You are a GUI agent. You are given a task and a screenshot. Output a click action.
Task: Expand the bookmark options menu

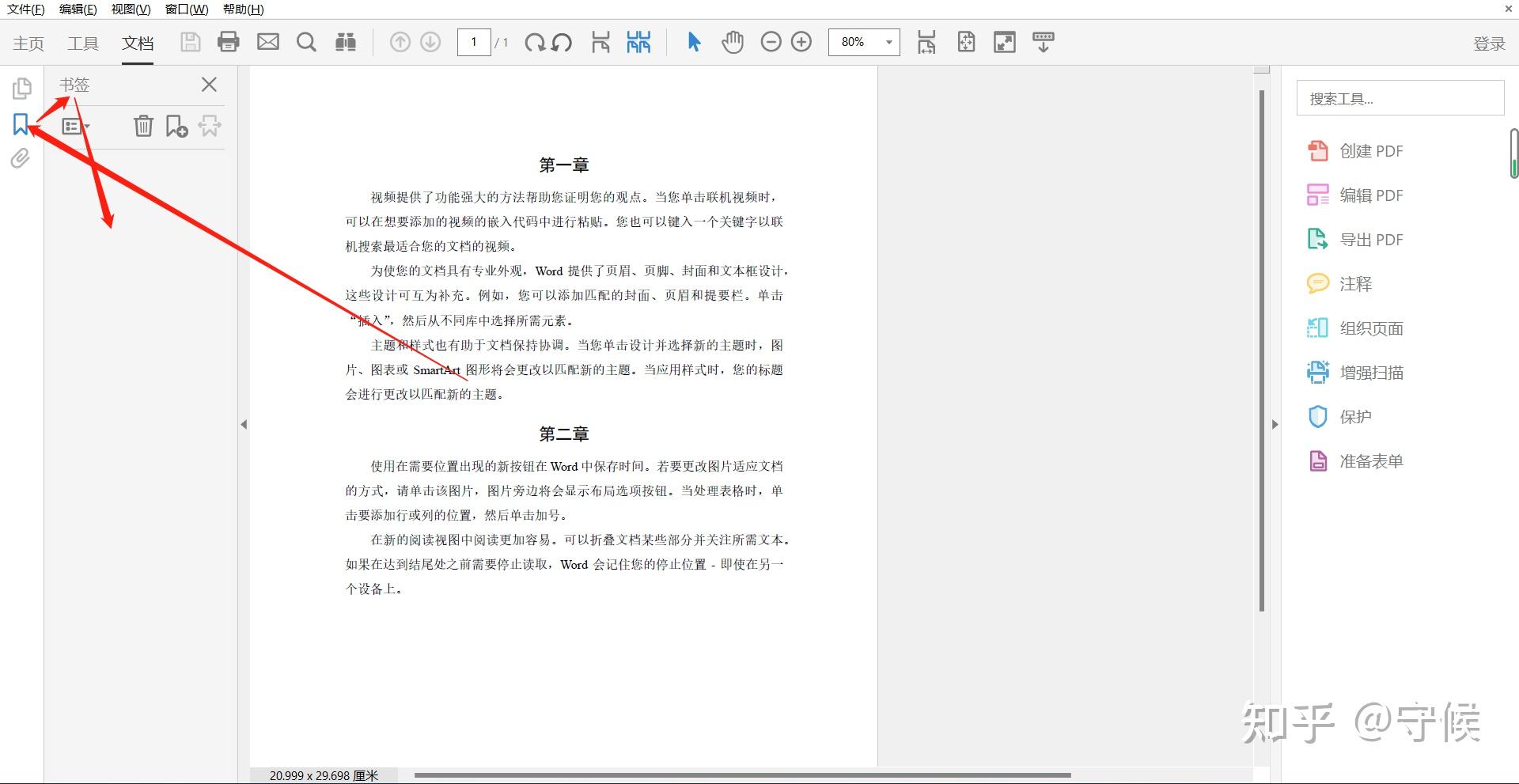tap(76, 126)
